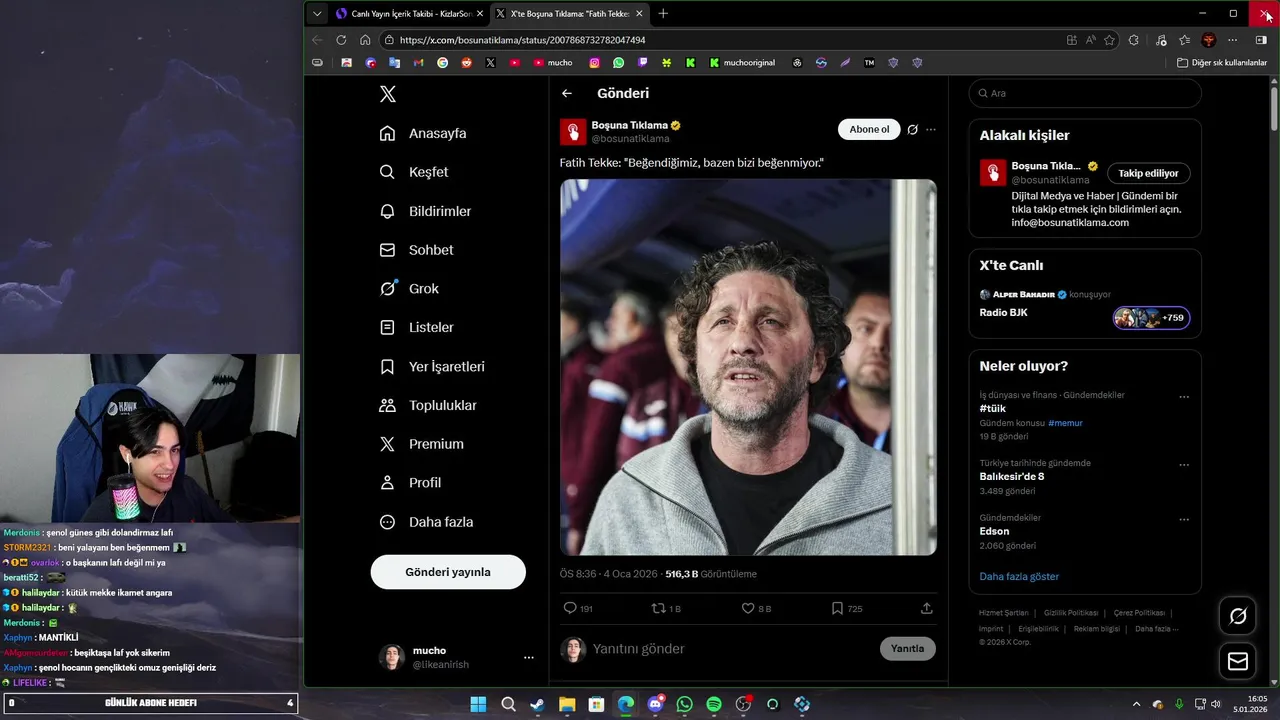
Task: Click Takip ediliyor button
Action: (x=1148, y=173)
